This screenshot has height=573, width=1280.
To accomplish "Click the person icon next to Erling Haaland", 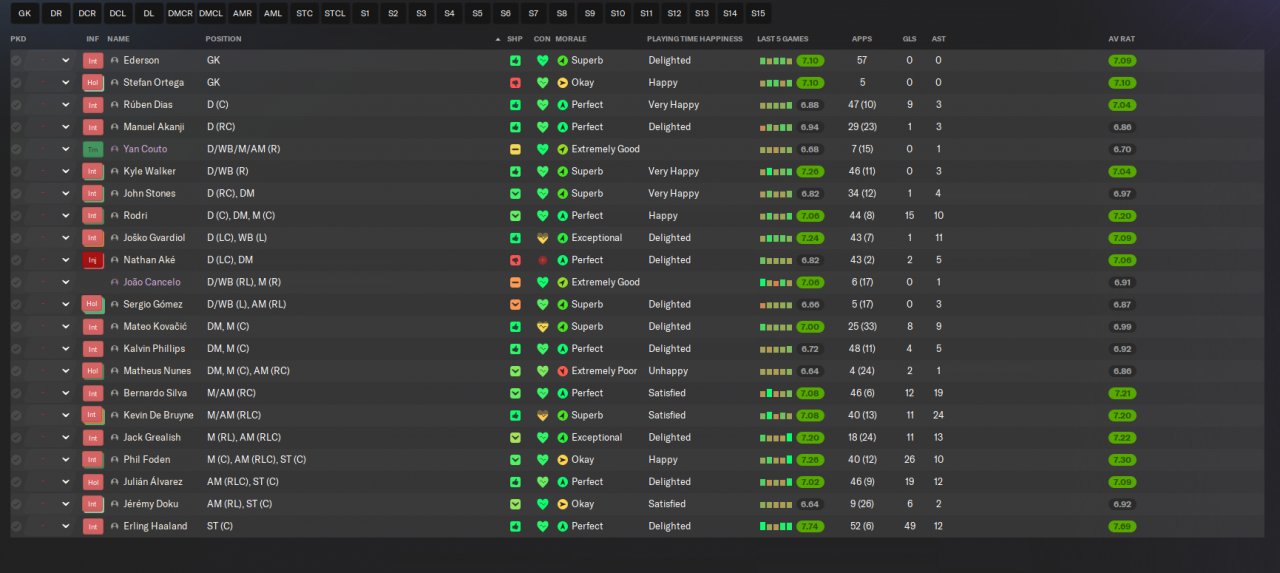I will pyautogui.click(x=115, y=526).
